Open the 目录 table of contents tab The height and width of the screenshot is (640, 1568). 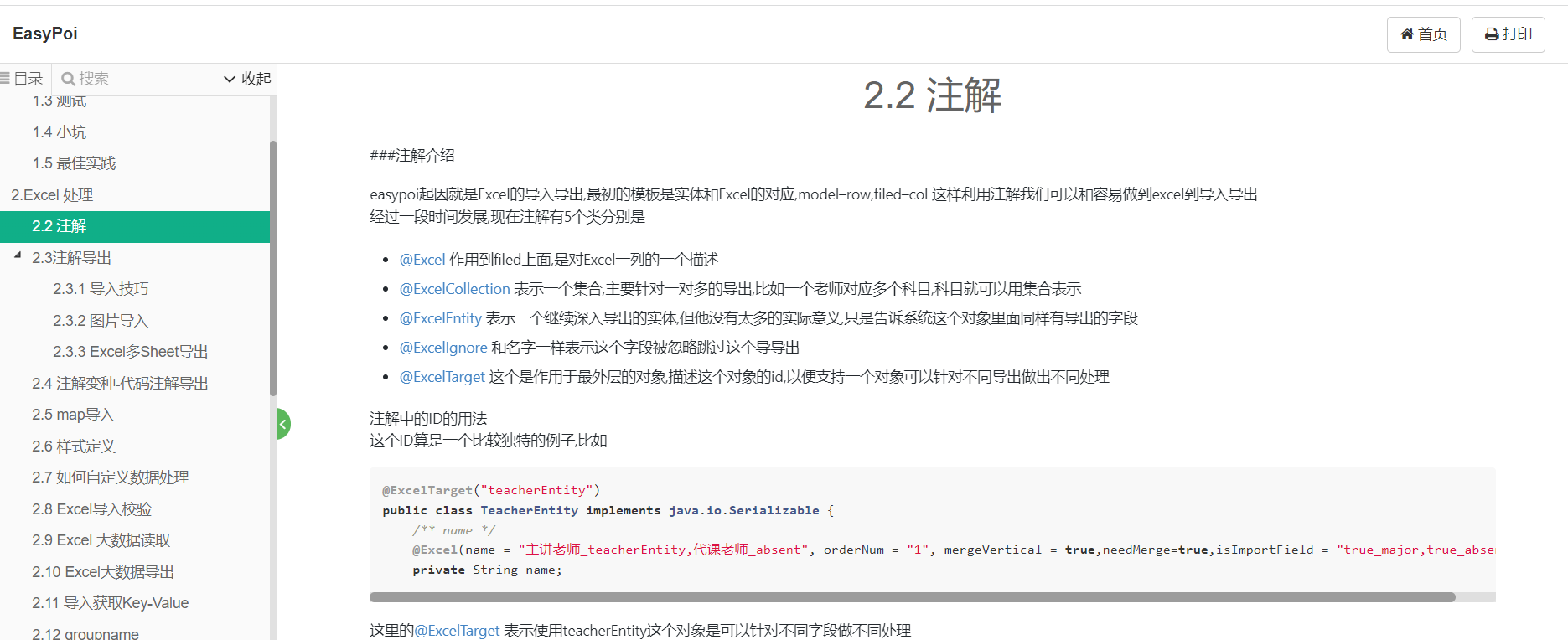tap(23, 79)
